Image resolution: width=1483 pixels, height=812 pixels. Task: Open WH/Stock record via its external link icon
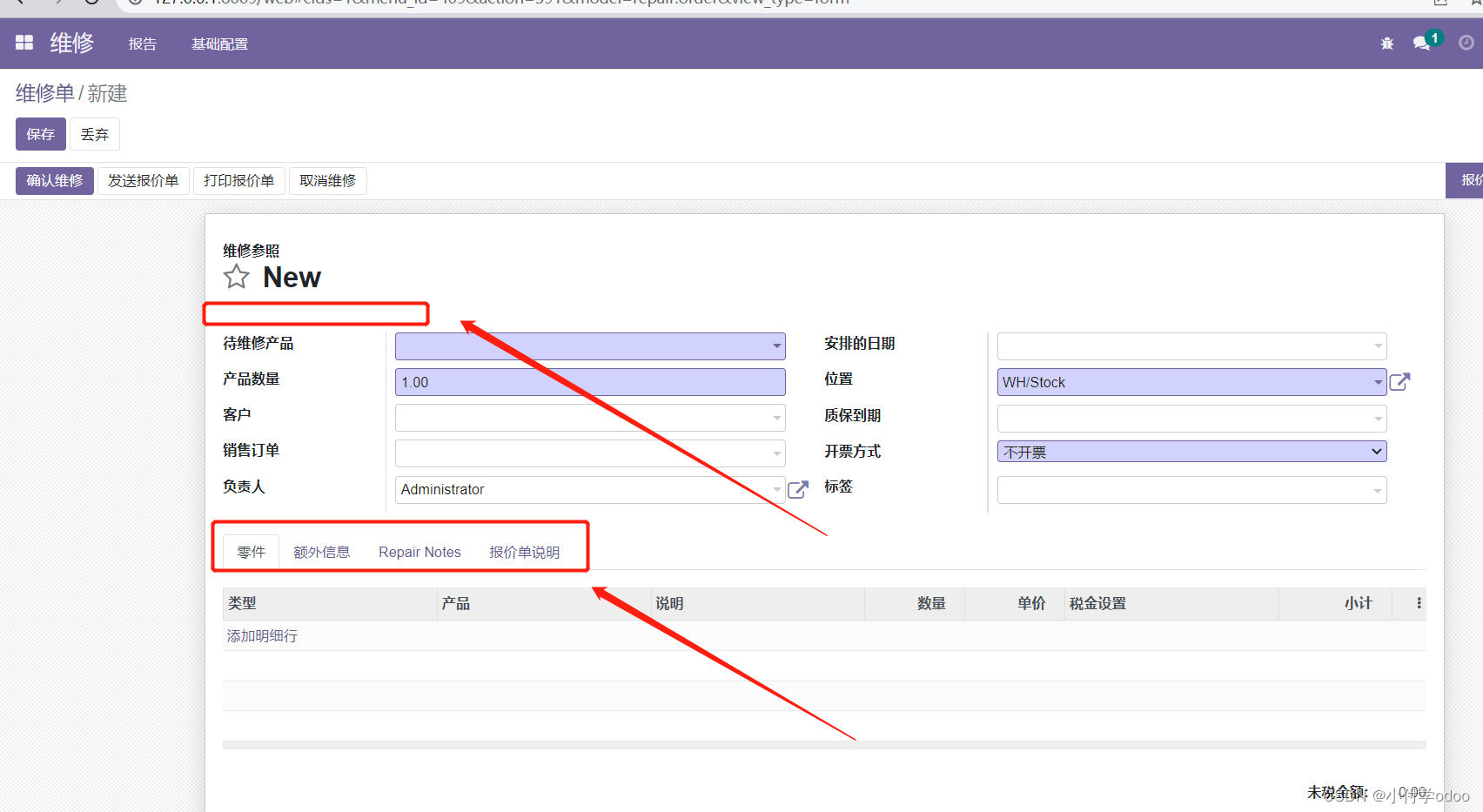[x=1400, y=381]
